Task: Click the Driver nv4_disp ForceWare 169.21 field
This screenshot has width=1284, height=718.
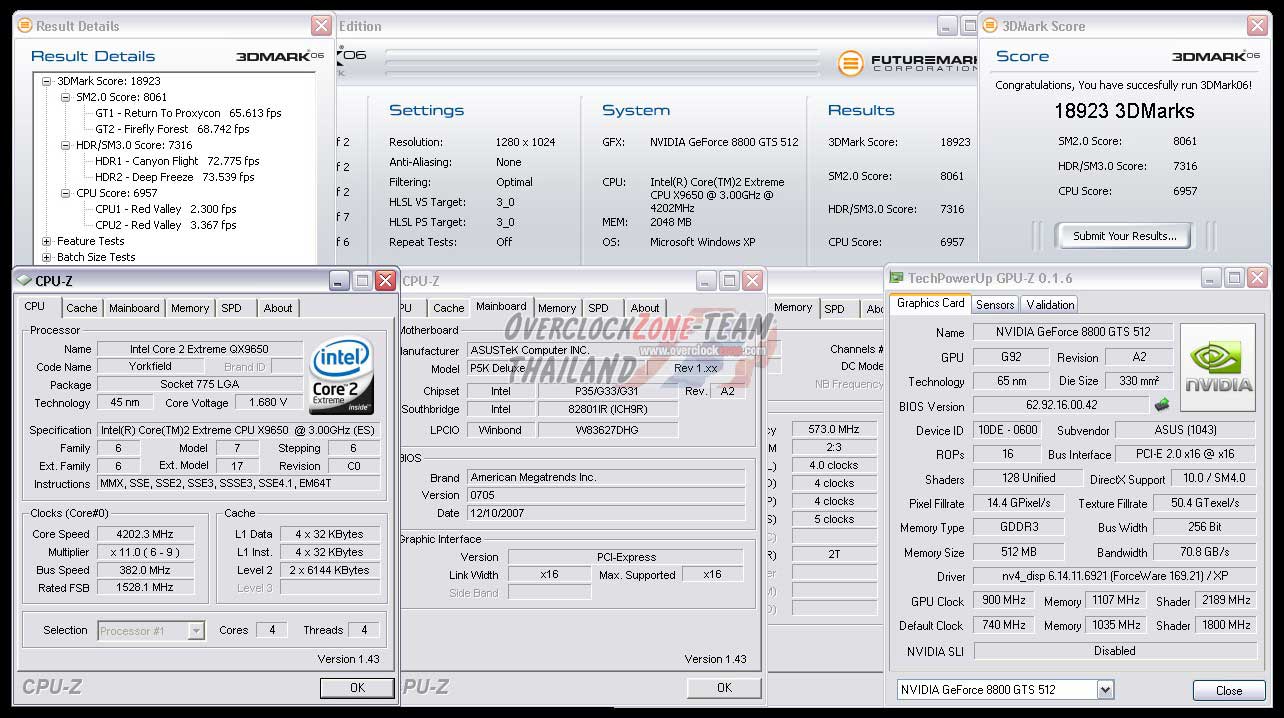Action: point(1114,577)
